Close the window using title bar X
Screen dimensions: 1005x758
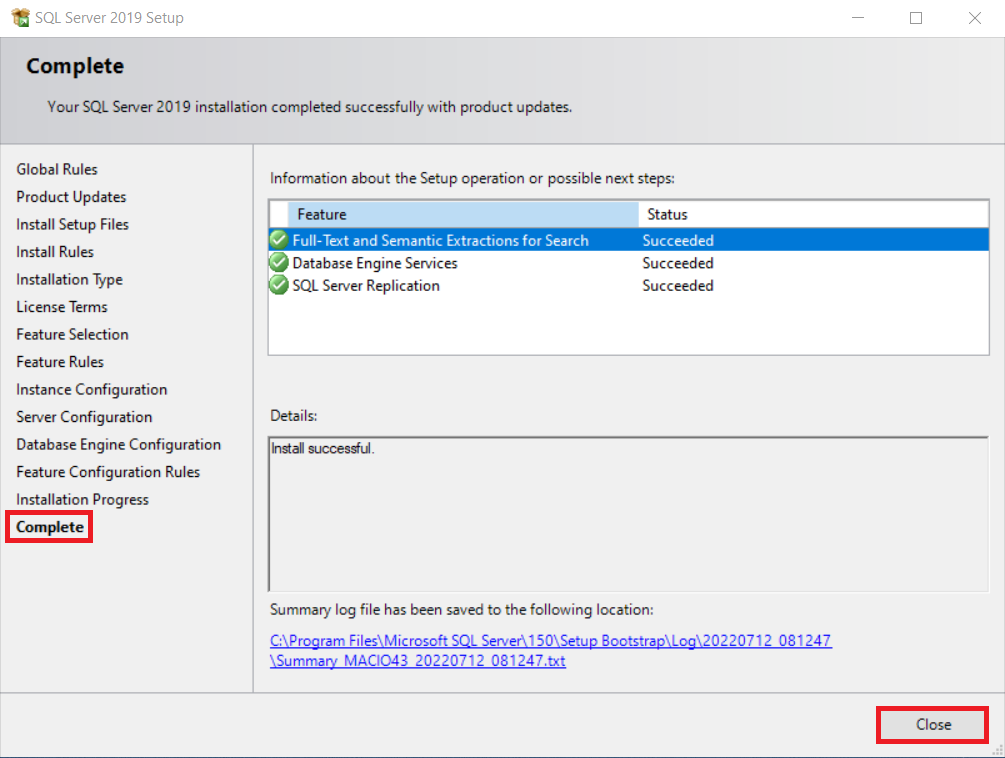tap(975, 18)
